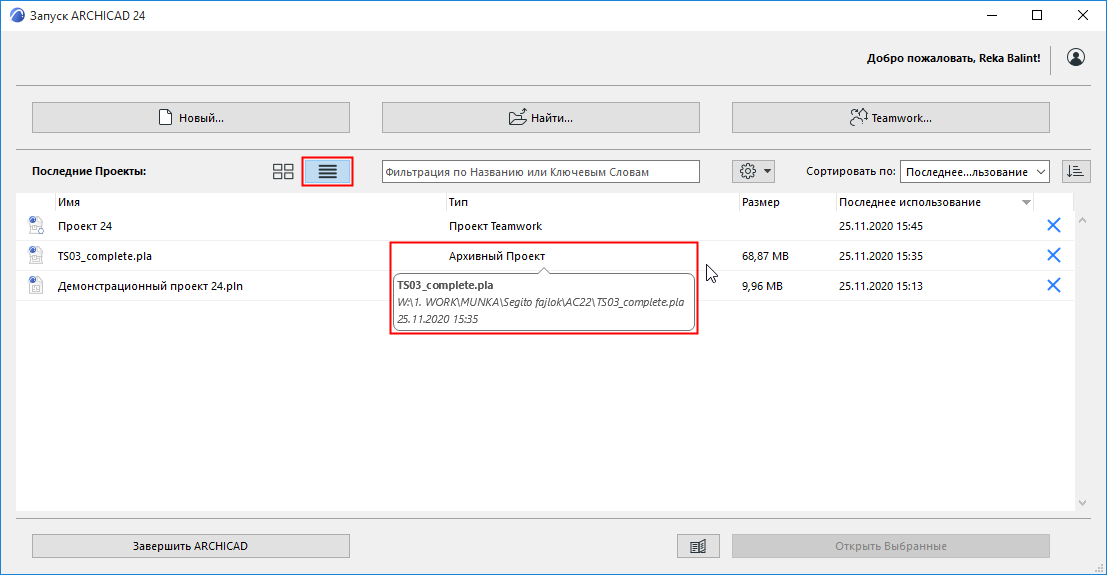The width and height of the screenshot is (1107, 575).
Task: Remove Проект 24 from recent list
Action: coord(1053,225)
